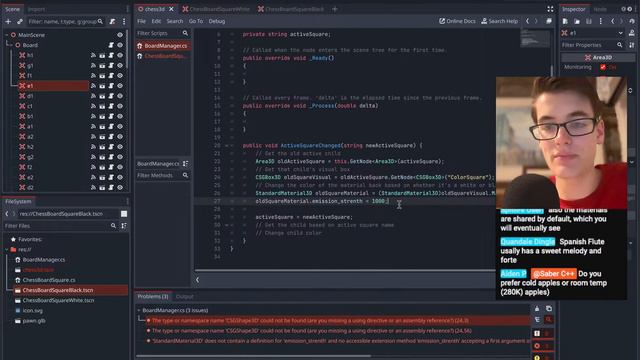Toggle visibility of node b1
The height and width of the screenshot is (360, 640).
point(120,116)
